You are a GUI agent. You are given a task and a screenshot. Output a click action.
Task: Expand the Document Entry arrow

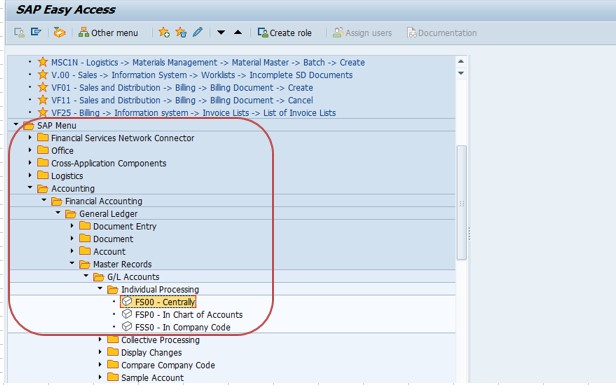(72, 226)
